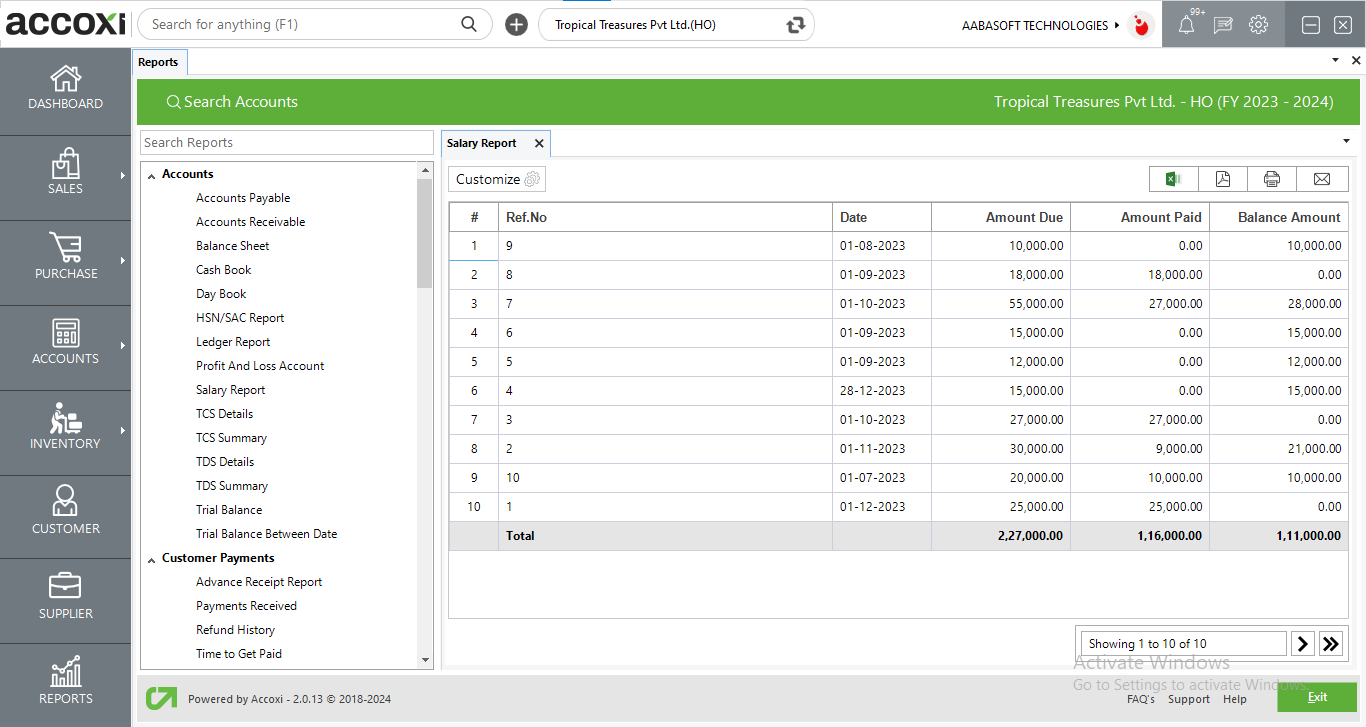Select the Reports tab

[159, 61]
